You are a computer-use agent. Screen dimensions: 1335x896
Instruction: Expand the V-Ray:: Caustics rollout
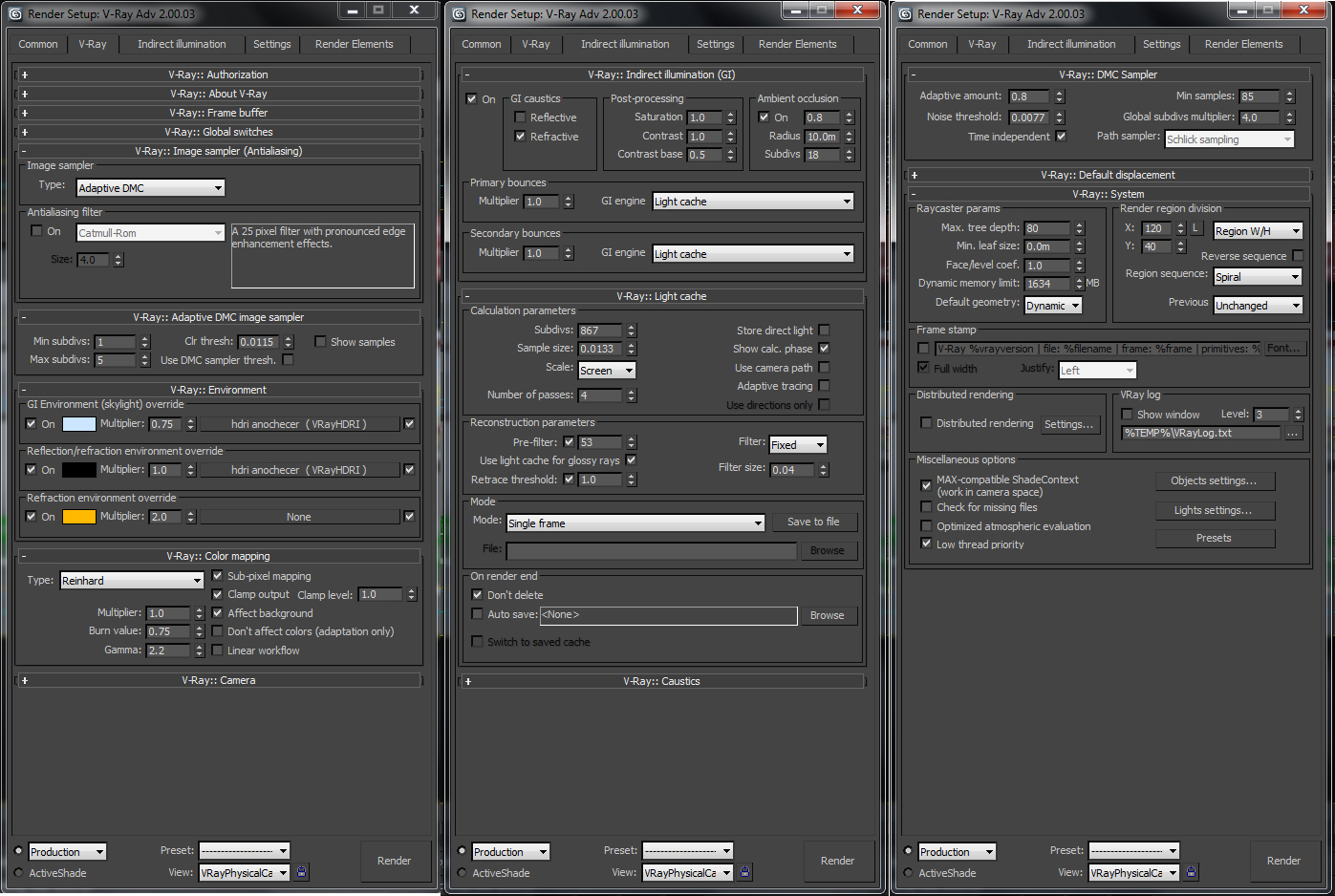(x=662, y=681)
